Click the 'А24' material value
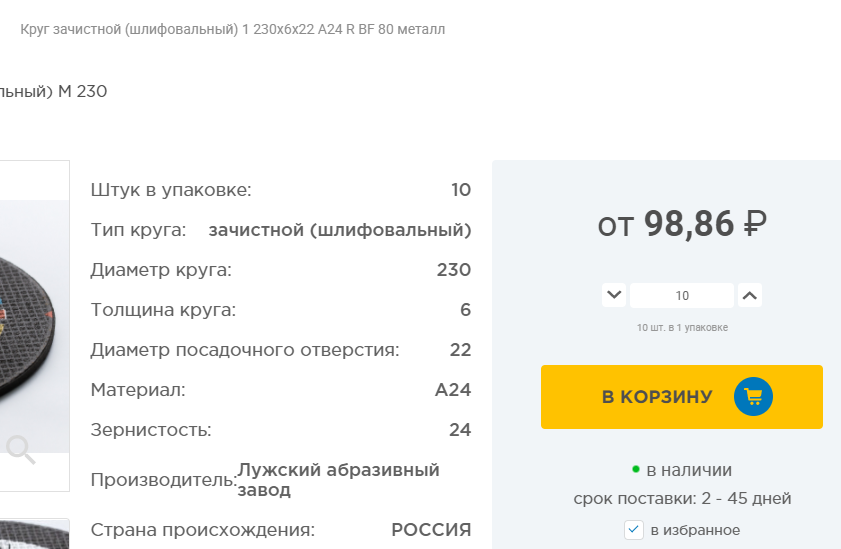841x549 pixels. pos(453,390)
